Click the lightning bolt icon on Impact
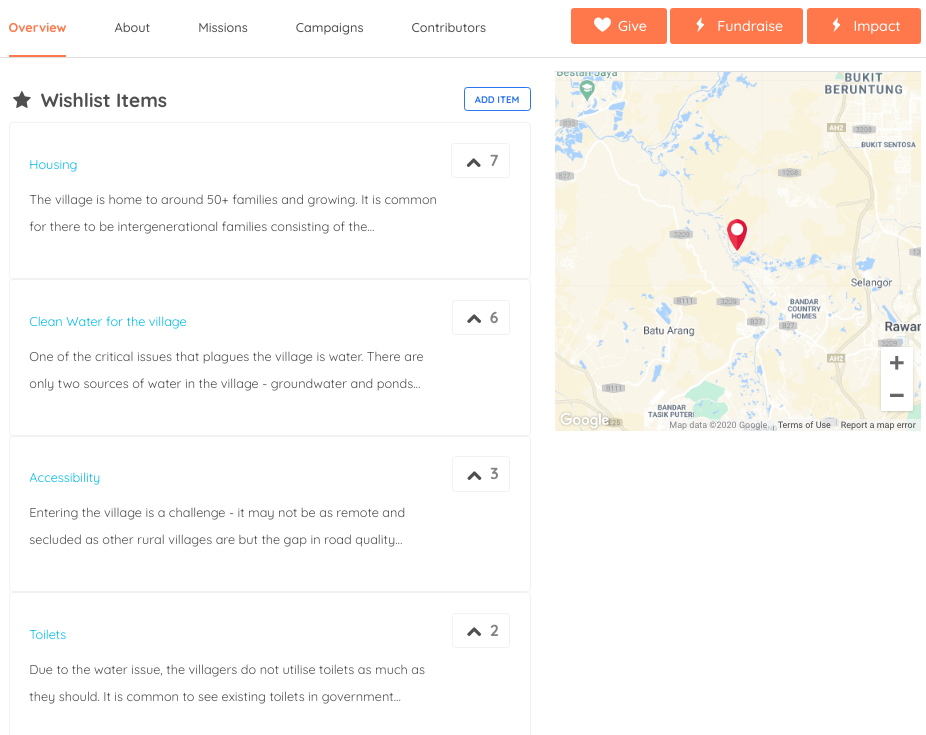 [836, 25]
